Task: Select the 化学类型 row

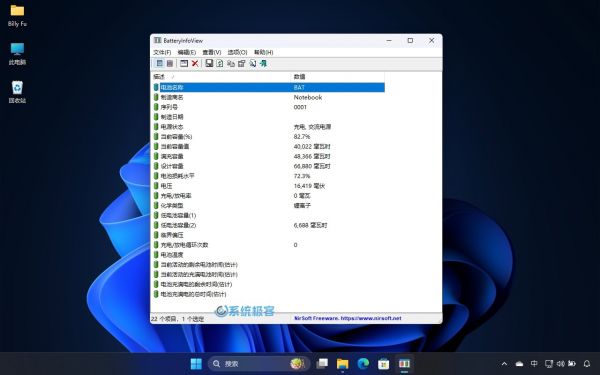Action: click(x=268, y=205)
